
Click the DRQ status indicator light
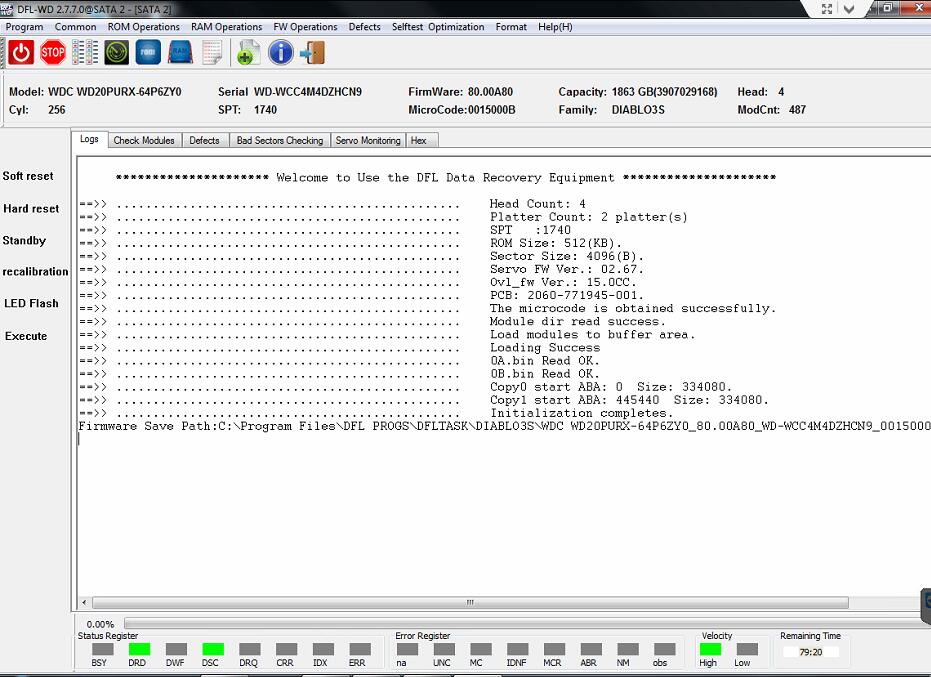click(250, 649)
